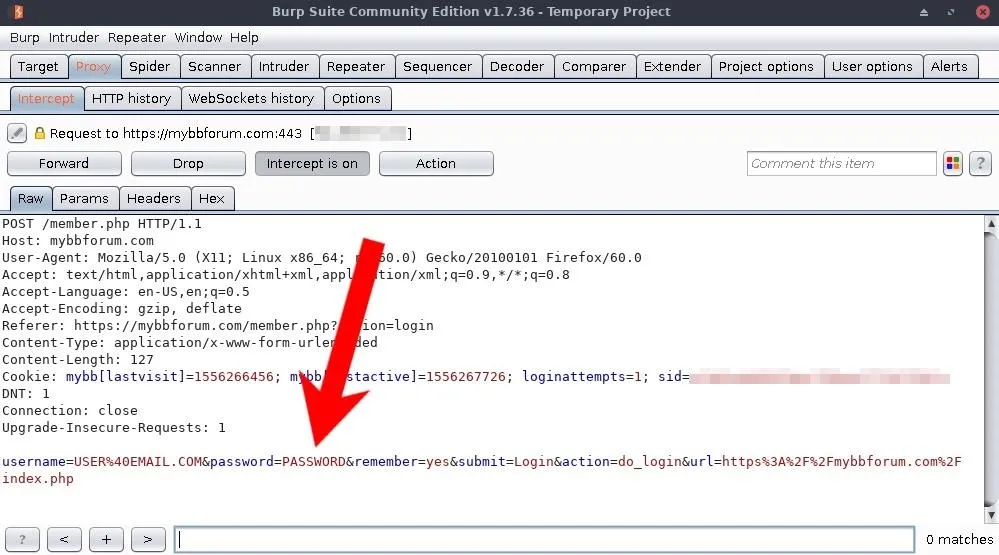Switch to the Alerts tab

click(949, 66)
